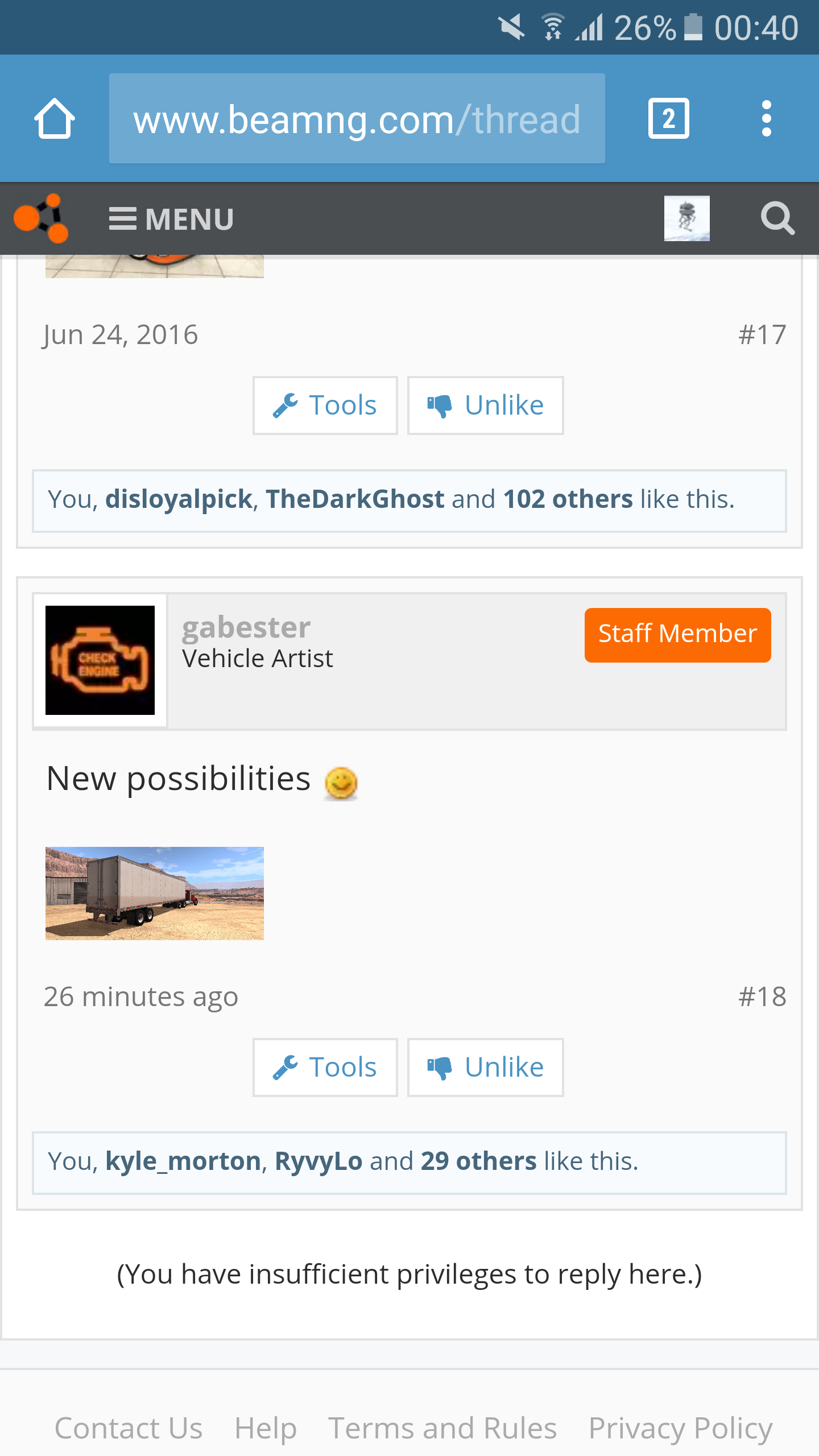Open the Terms and Rules page
Viewport: 819px width, 1456px height.
[442, 1428]
